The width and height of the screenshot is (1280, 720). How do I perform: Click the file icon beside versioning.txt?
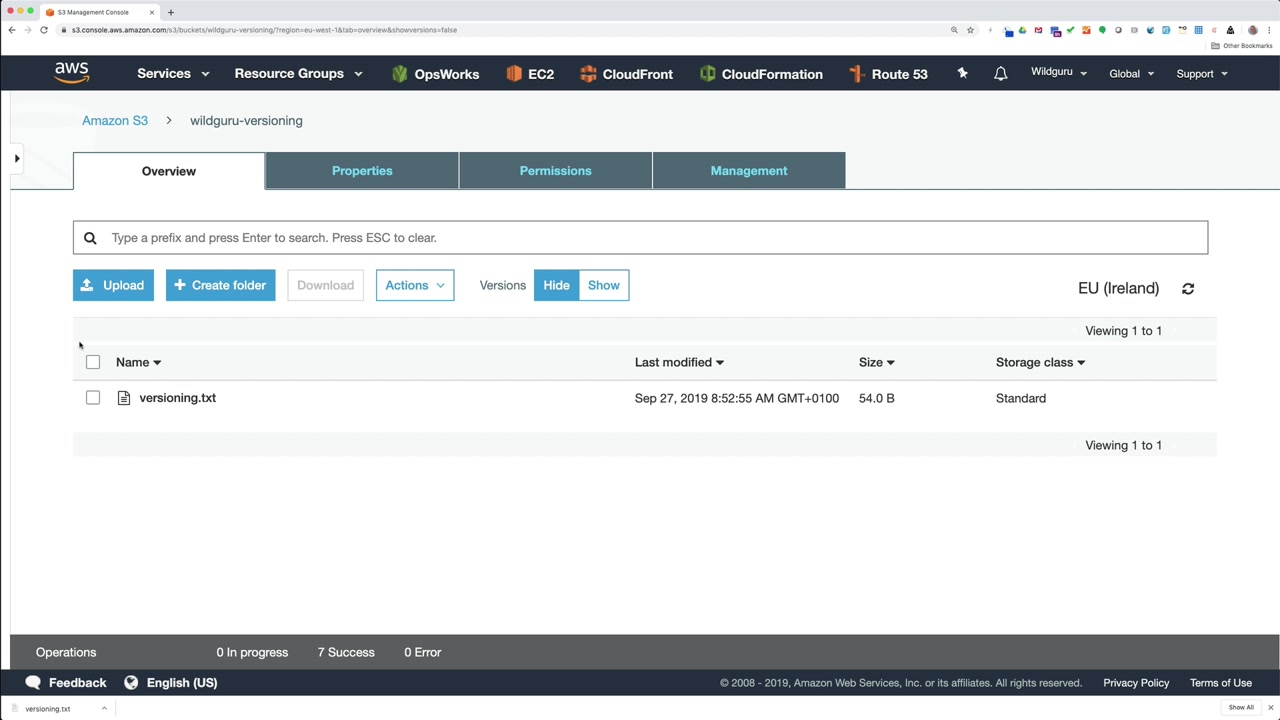[124, 398]
